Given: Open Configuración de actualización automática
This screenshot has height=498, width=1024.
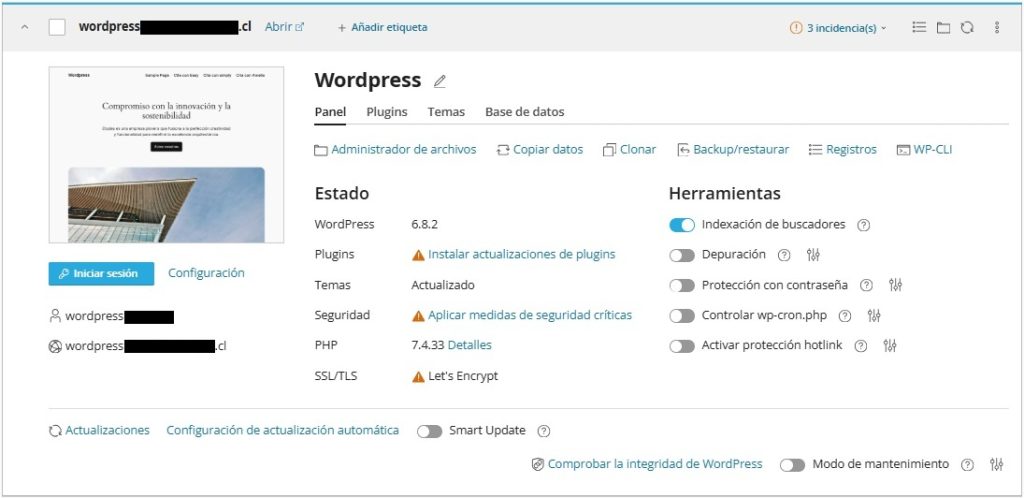Looking at the screenshot, I should coord(282,430).
